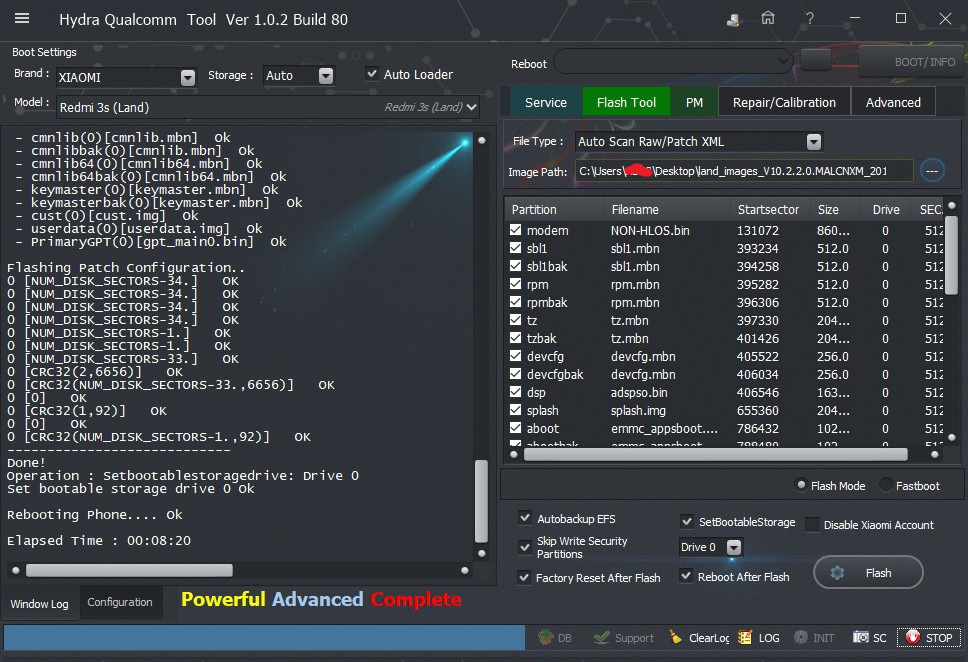Stop the operation with the STOP item
This screenshot has width=968, height=662.
click(928, 638)
